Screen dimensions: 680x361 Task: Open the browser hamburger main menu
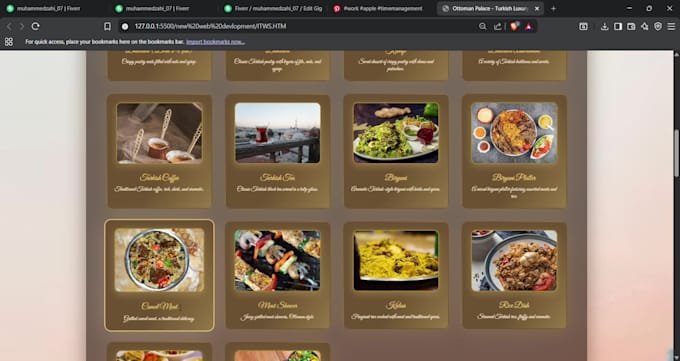tap(671, 26)
